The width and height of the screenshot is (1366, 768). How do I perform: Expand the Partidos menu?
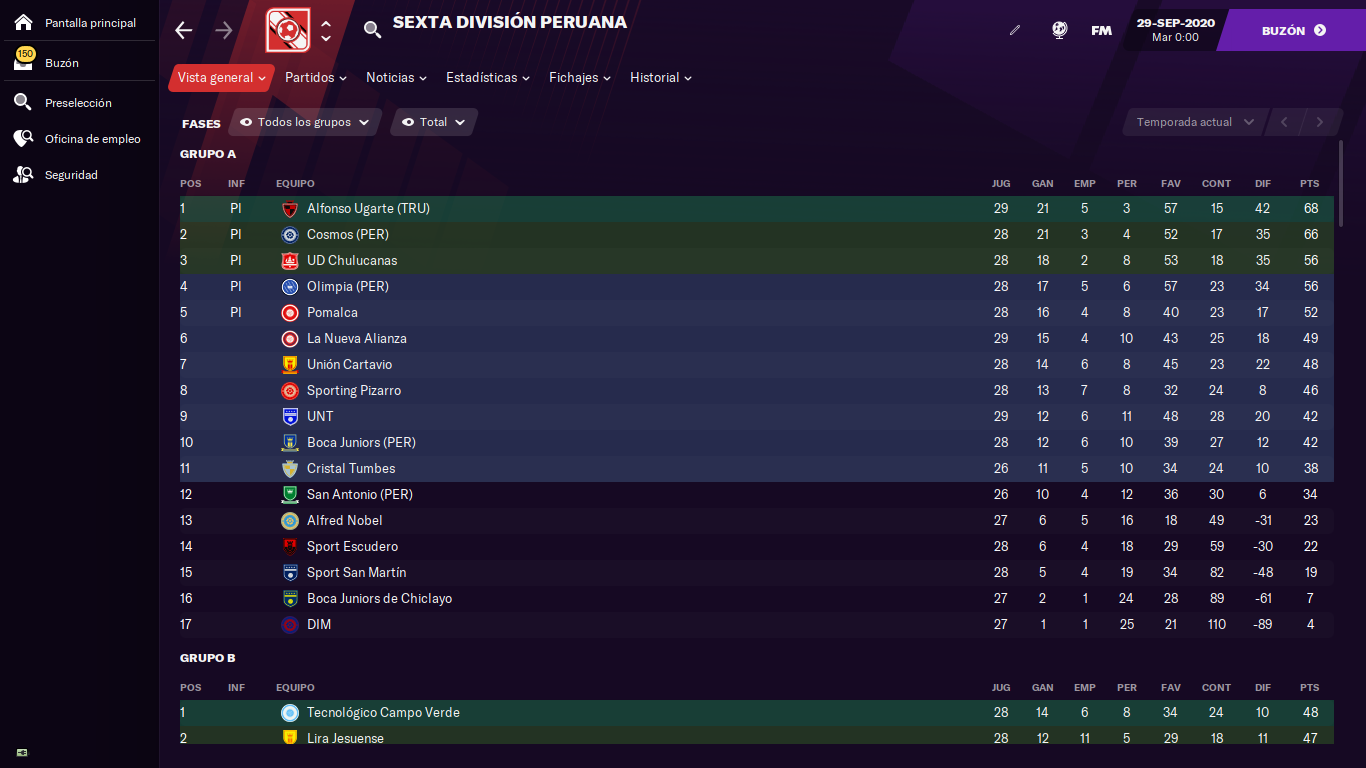click(x=316, y=77)
